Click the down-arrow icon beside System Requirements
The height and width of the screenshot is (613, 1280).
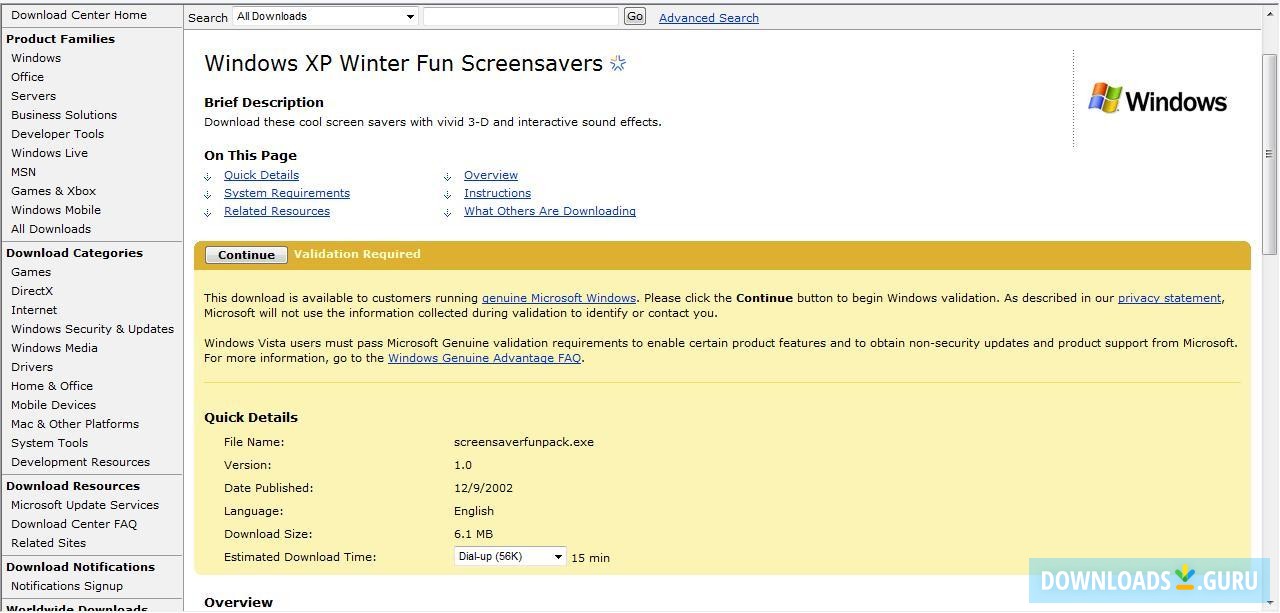(208, 195)
